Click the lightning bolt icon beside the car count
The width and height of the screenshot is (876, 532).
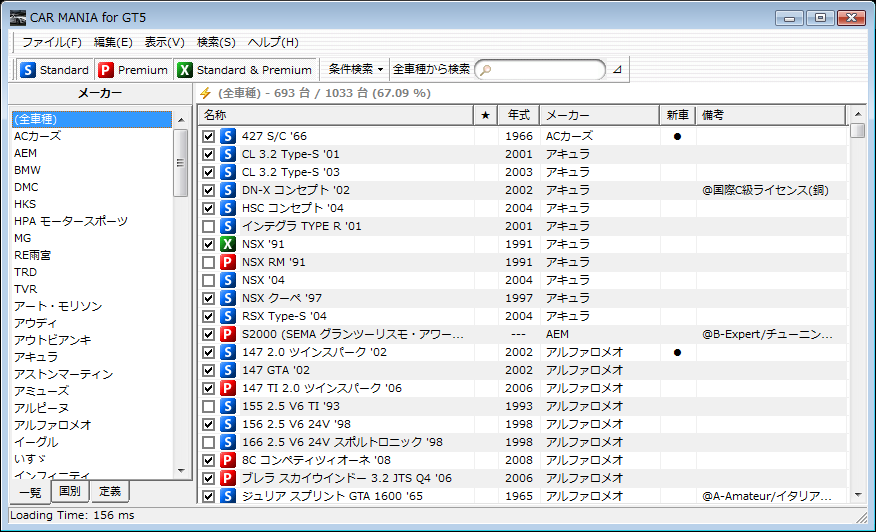(206, 93)
